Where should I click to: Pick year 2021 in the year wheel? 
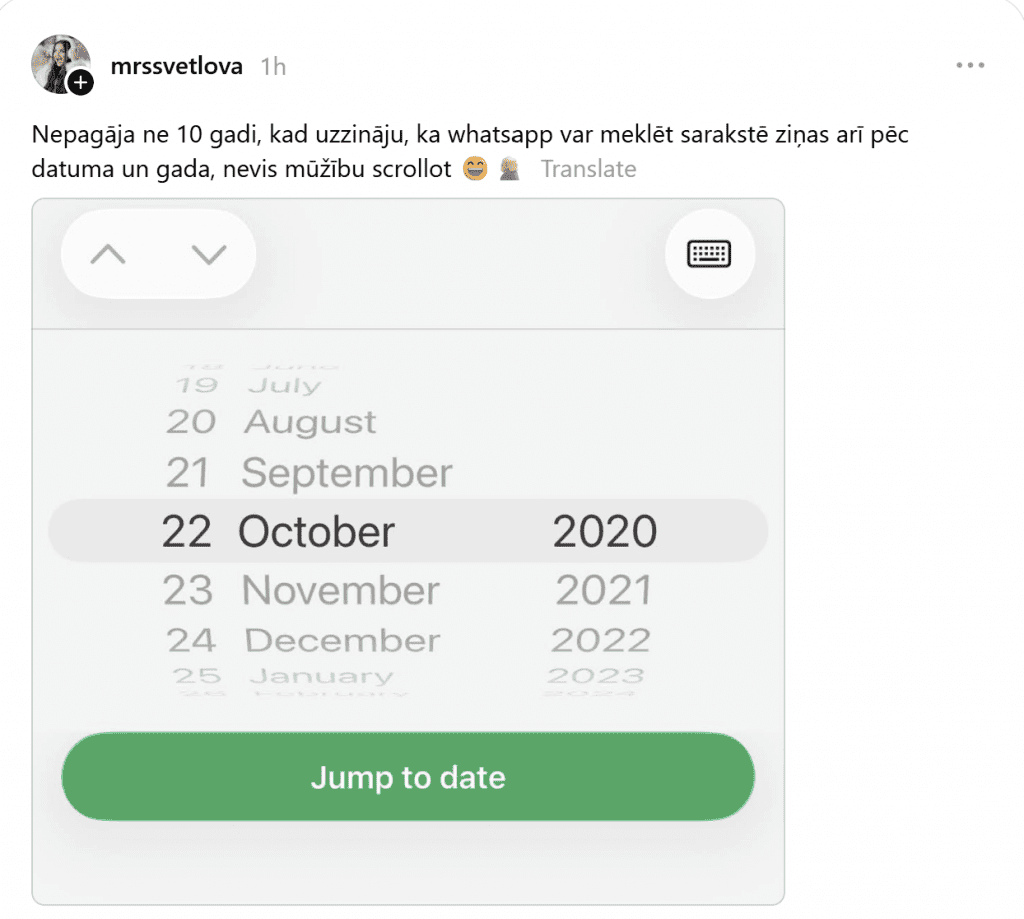603,590
